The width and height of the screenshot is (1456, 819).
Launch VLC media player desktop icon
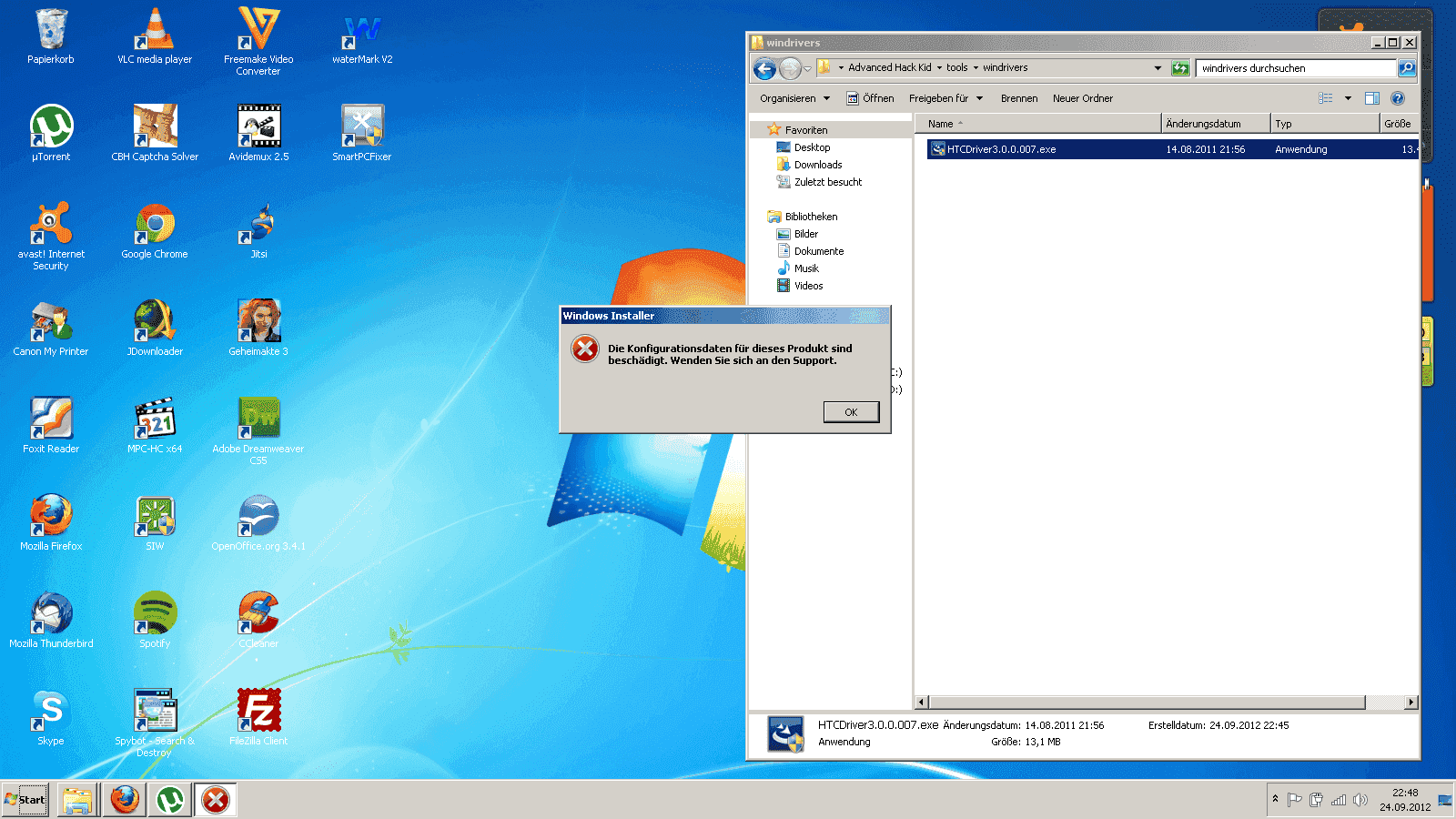tap(155, 36)
